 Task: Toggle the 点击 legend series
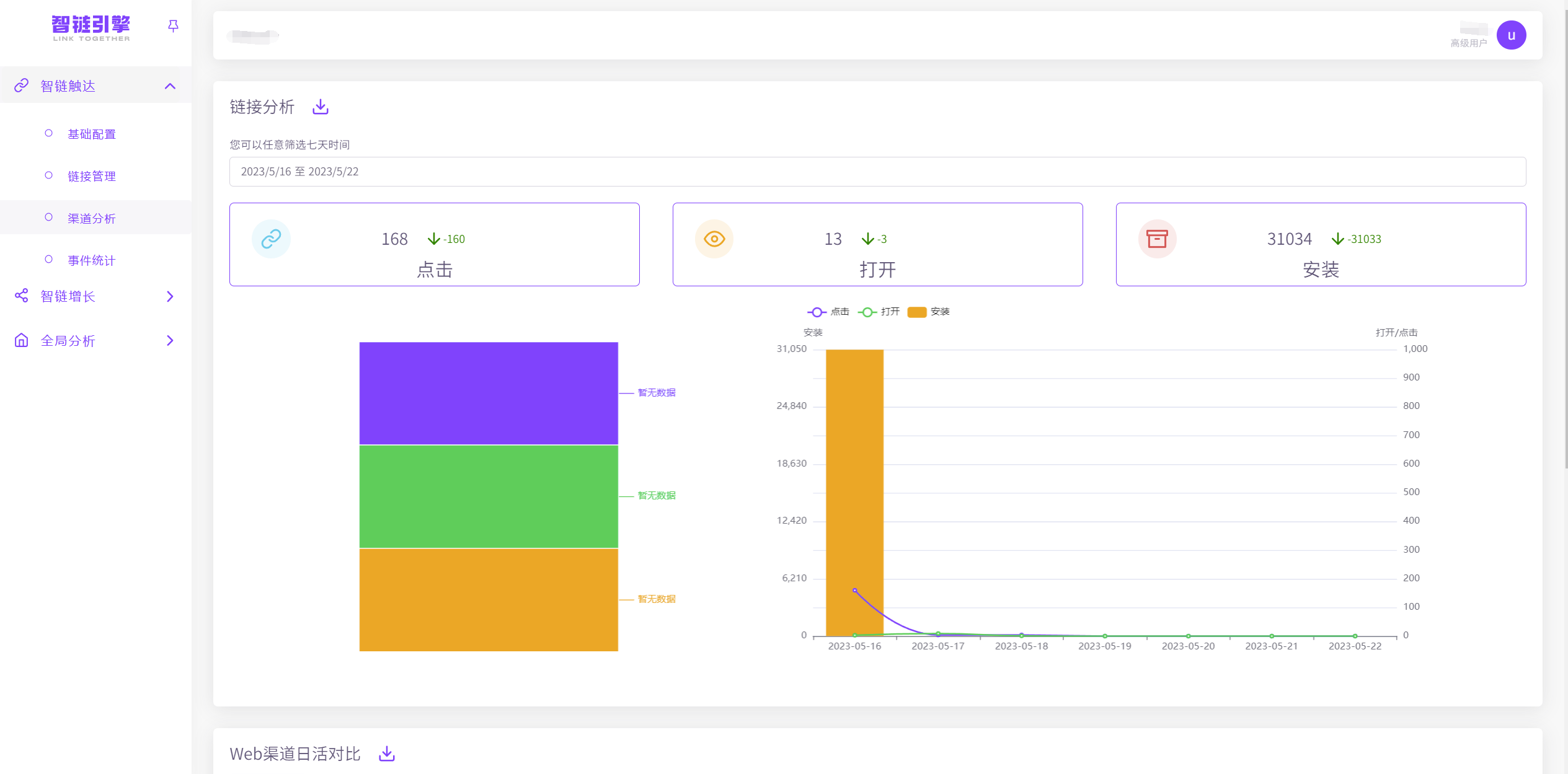(828, 312)
